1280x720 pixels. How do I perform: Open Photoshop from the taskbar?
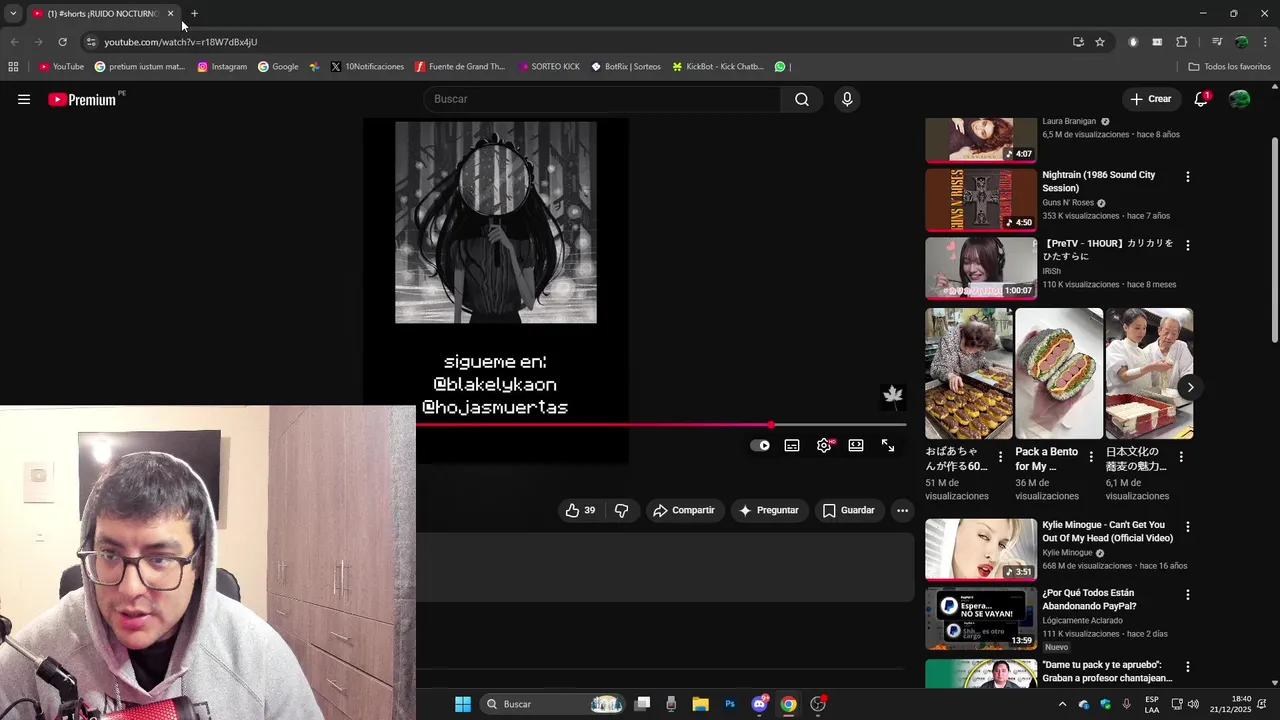click(730, 704)
